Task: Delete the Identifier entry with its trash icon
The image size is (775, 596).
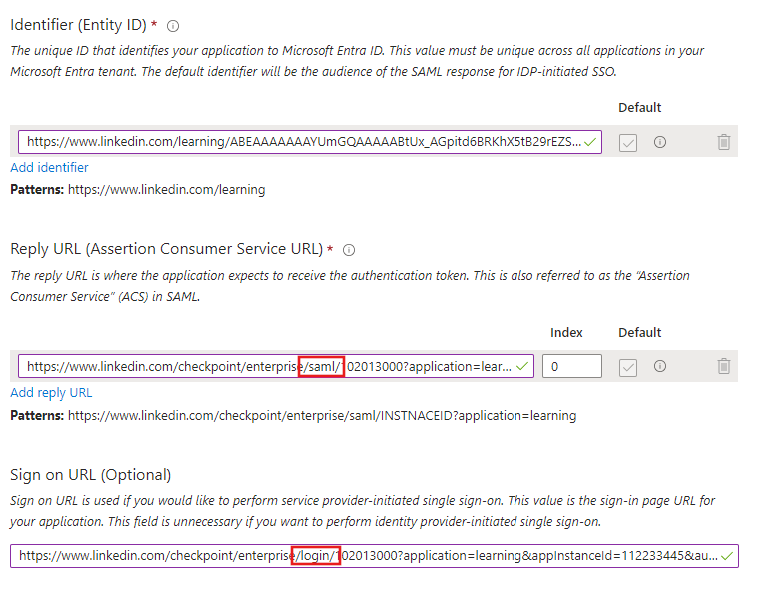Action: point(724,142)
